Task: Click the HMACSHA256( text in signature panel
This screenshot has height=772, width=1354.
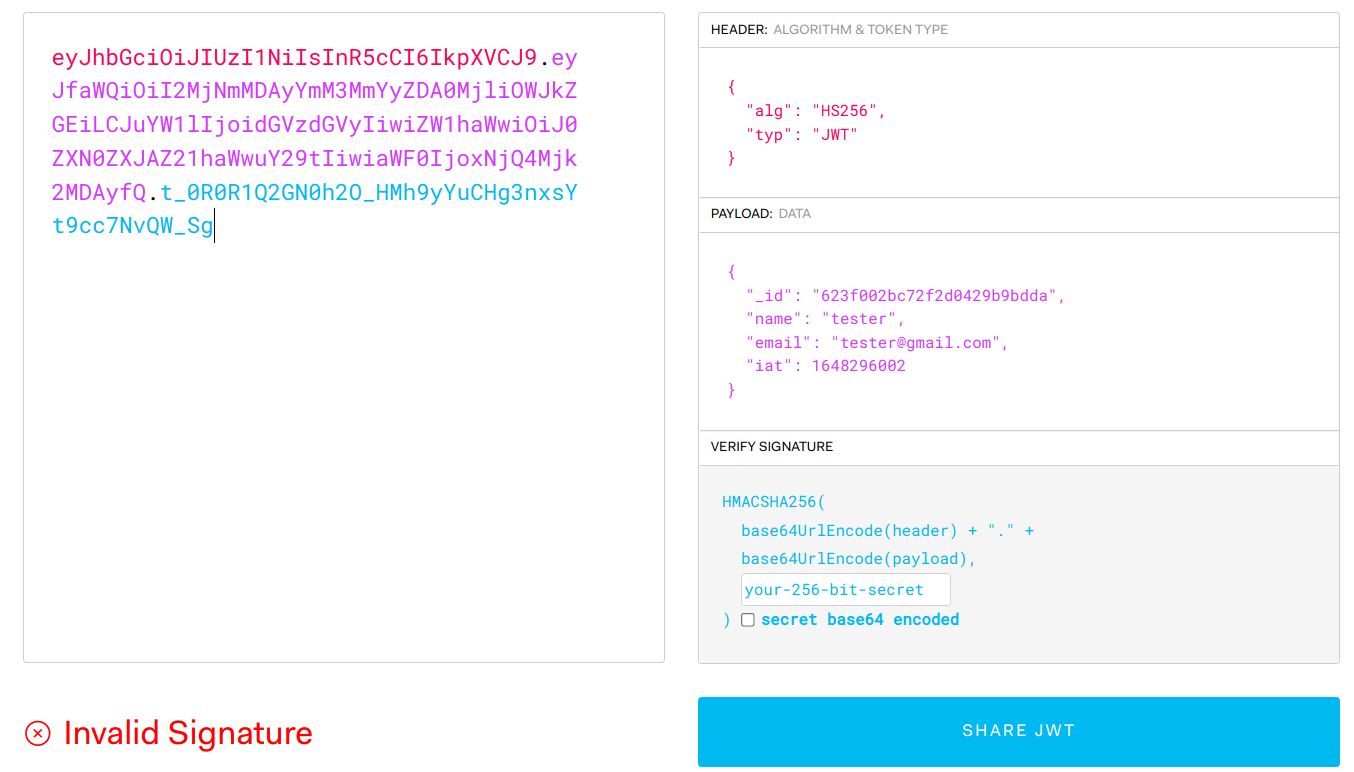Action: pos(774,502)
